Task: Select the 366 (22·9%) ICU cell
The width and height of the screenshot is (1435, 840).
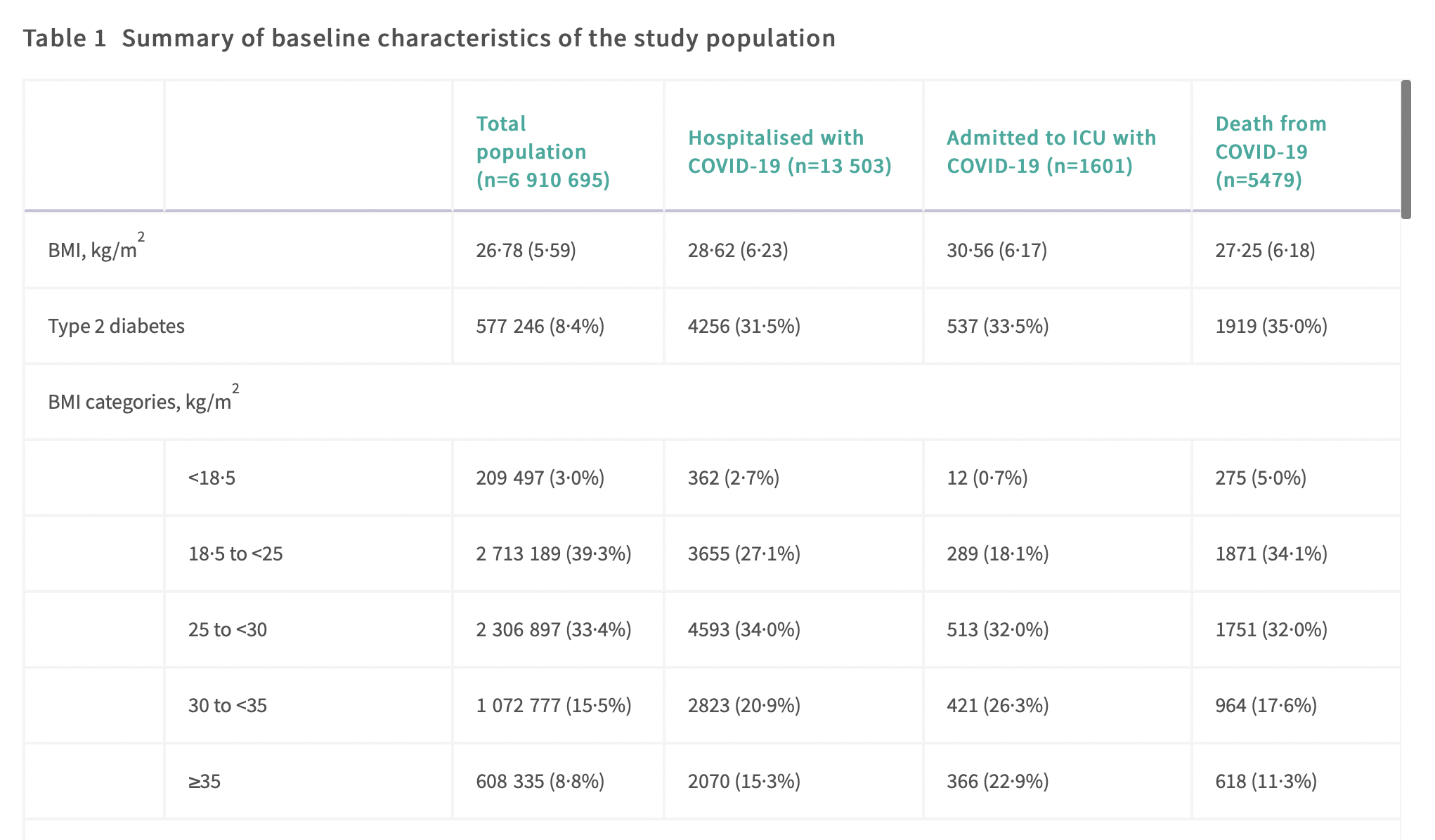Action: pos(997,782)
